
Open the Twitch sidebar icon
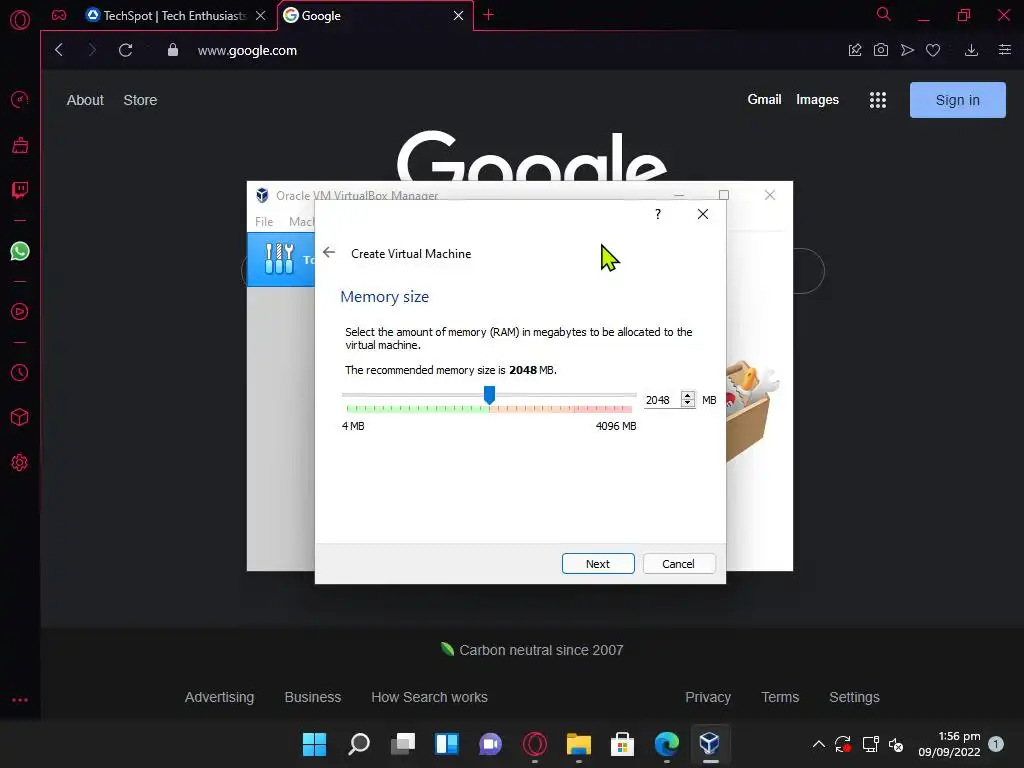click(20, 190)
